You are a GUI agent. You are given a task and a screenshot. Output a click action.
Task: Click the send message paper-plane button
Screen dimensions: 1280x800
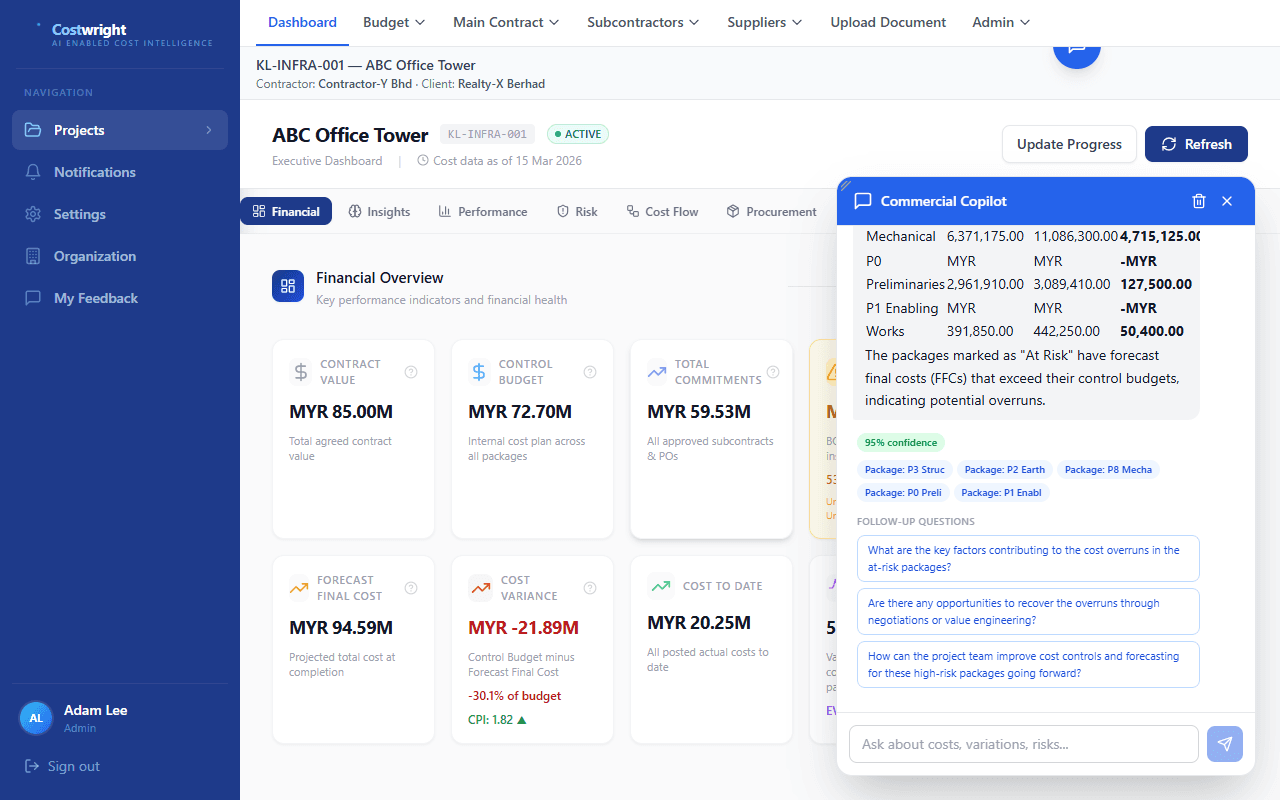(1225, 744)
